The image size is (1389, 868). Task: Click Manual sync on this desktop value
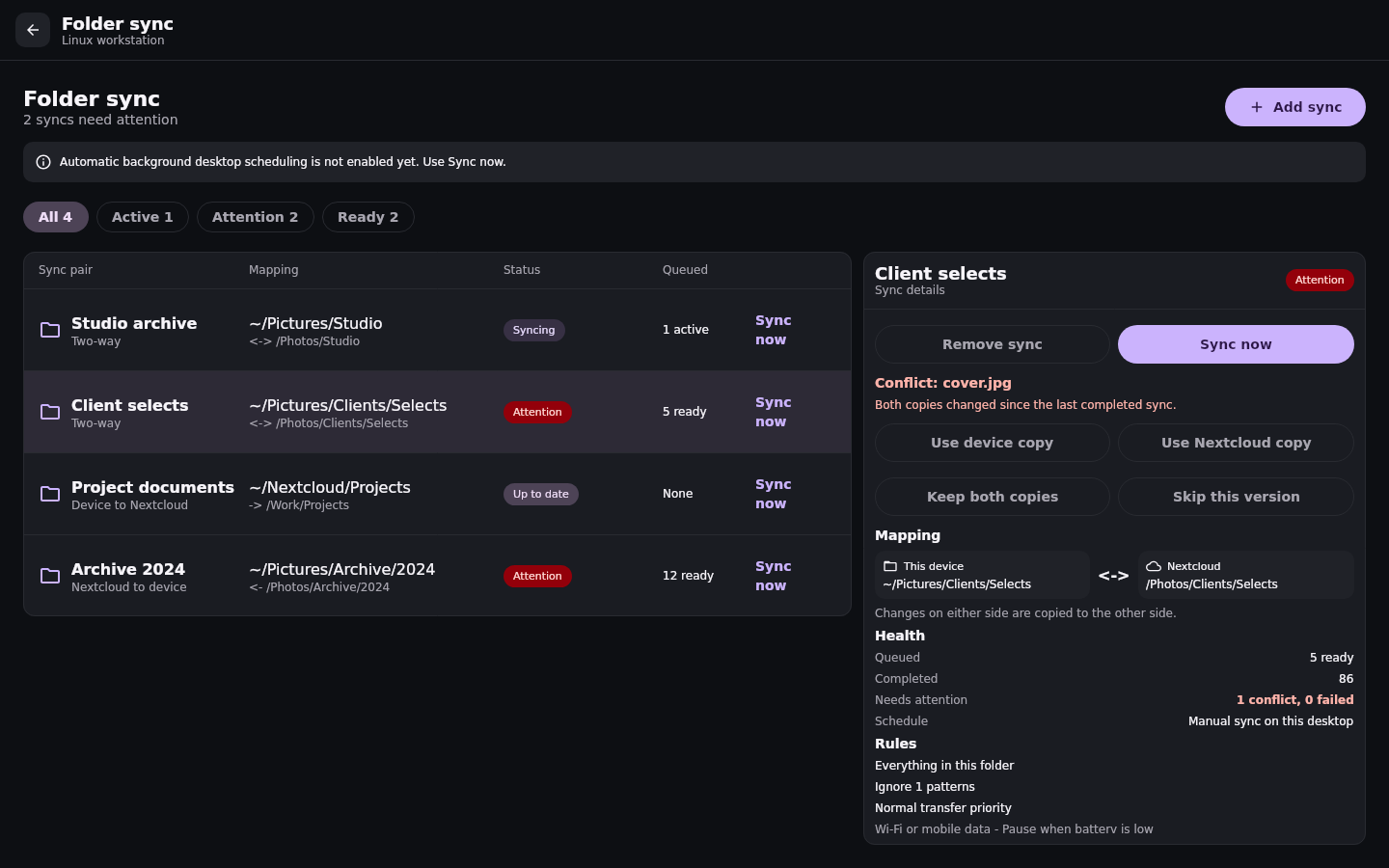[1270, 721]
